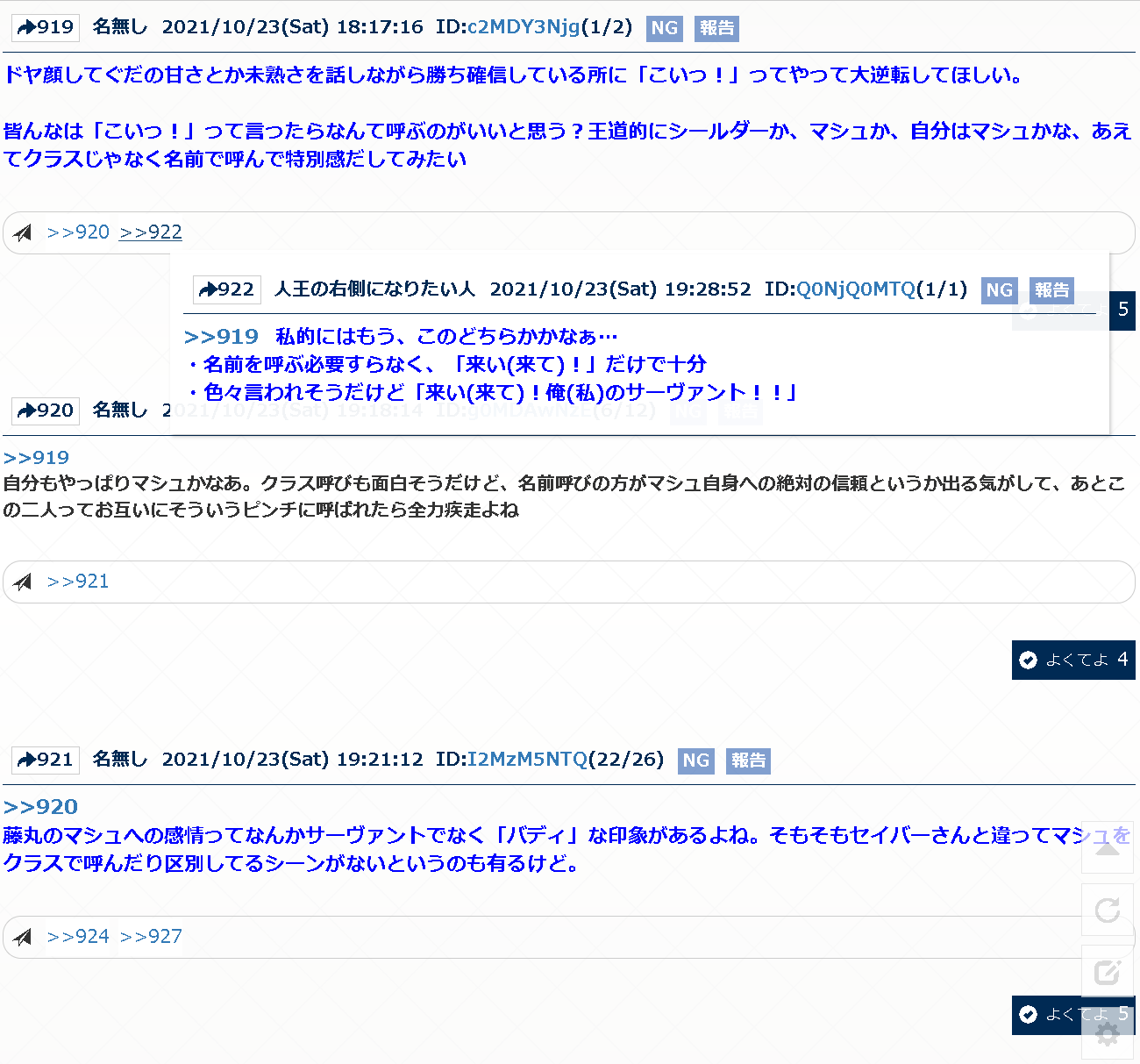1140x1064 pixels.
Task: Click the >>920 anchor in post 921 body
Action: 40,807
